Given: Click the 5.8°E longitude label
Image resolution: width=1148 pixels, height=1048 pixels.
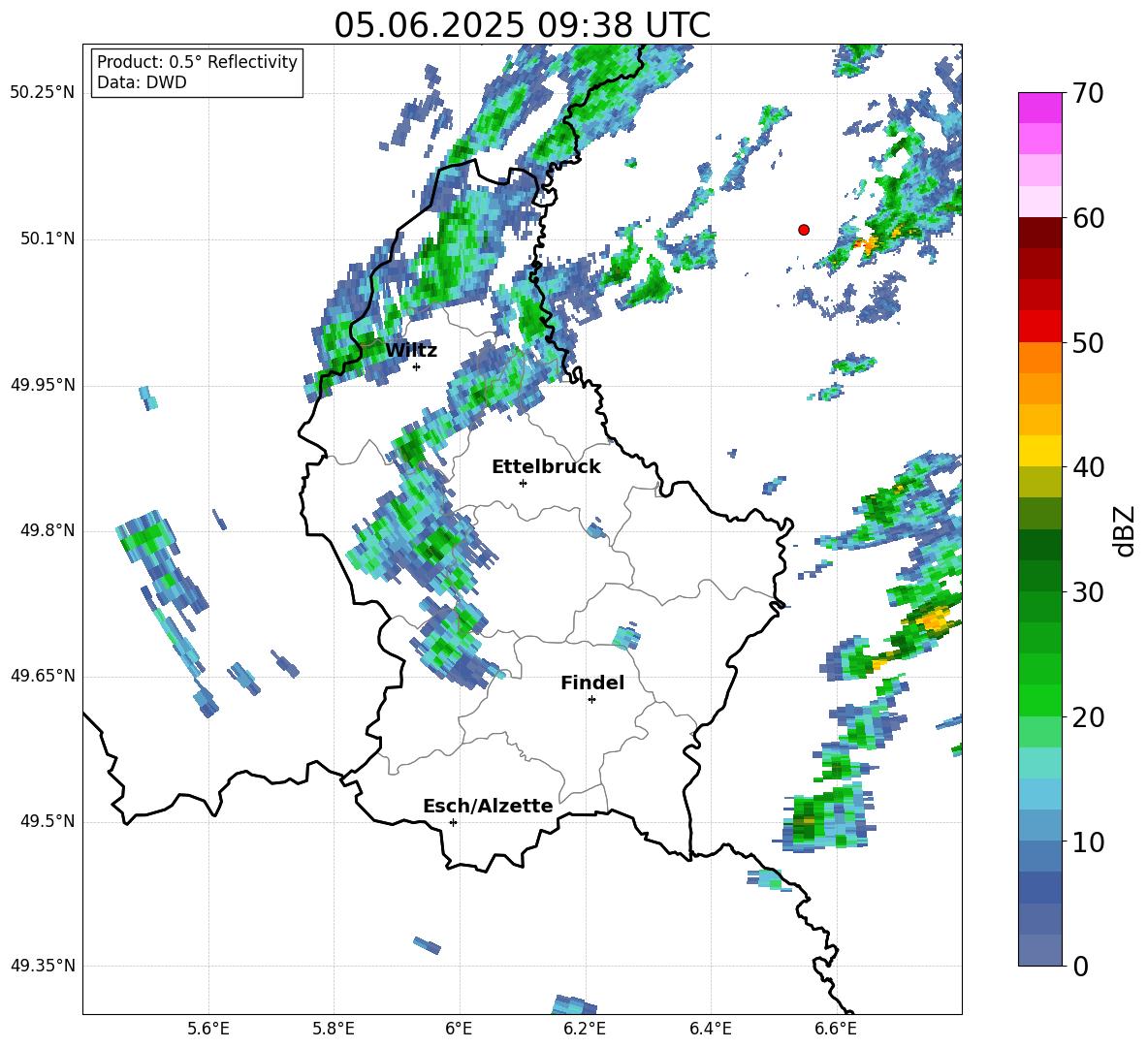Looking at the screenshot, I should tap(334, 1030).
